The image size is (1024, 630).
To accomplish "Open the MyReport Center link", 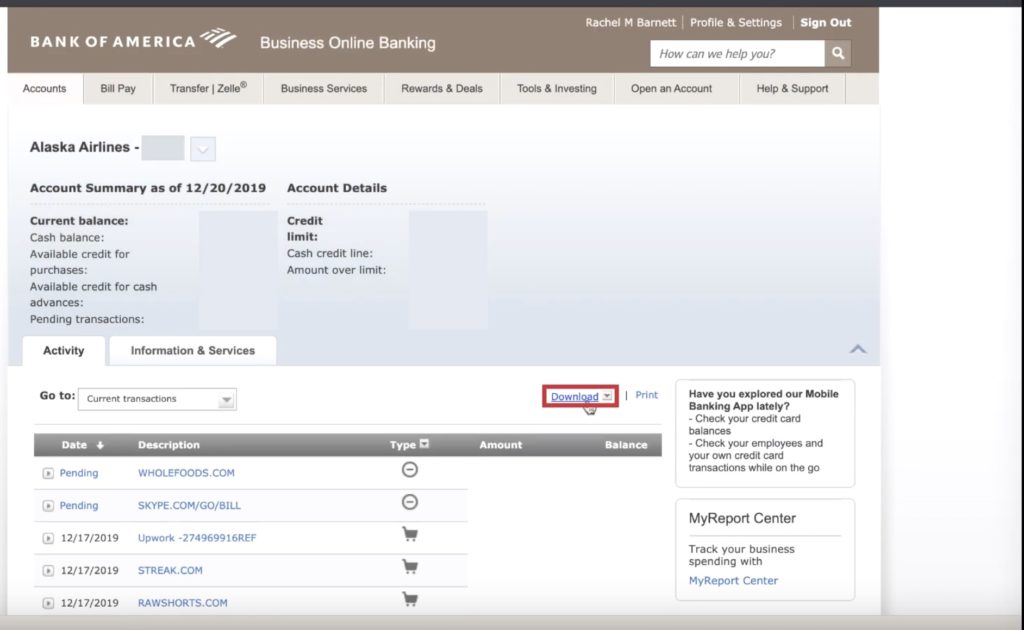I will pos(733,580).
